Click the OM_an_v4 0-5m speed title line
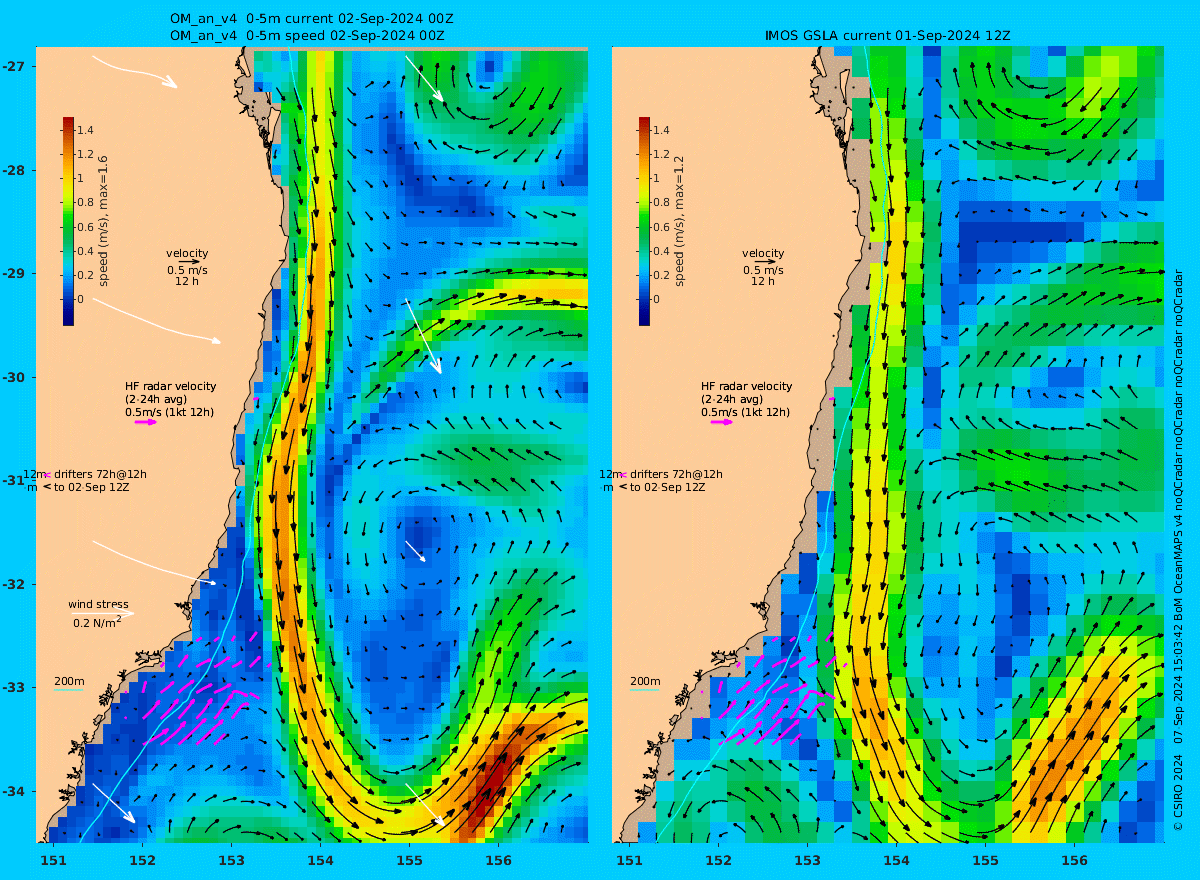This screenshot has height=880, width=1200. click(x=308, y=35)
